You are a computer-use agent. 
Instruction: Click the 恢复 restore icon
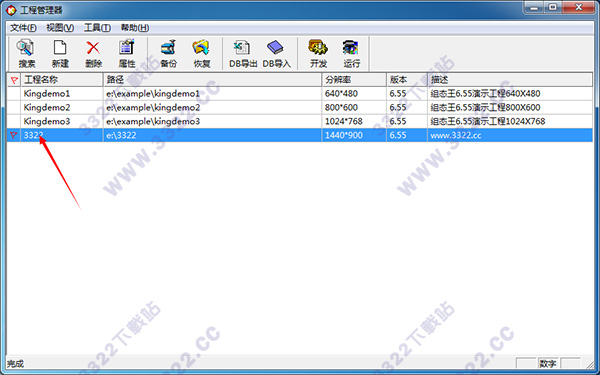[x=202, y=54]
